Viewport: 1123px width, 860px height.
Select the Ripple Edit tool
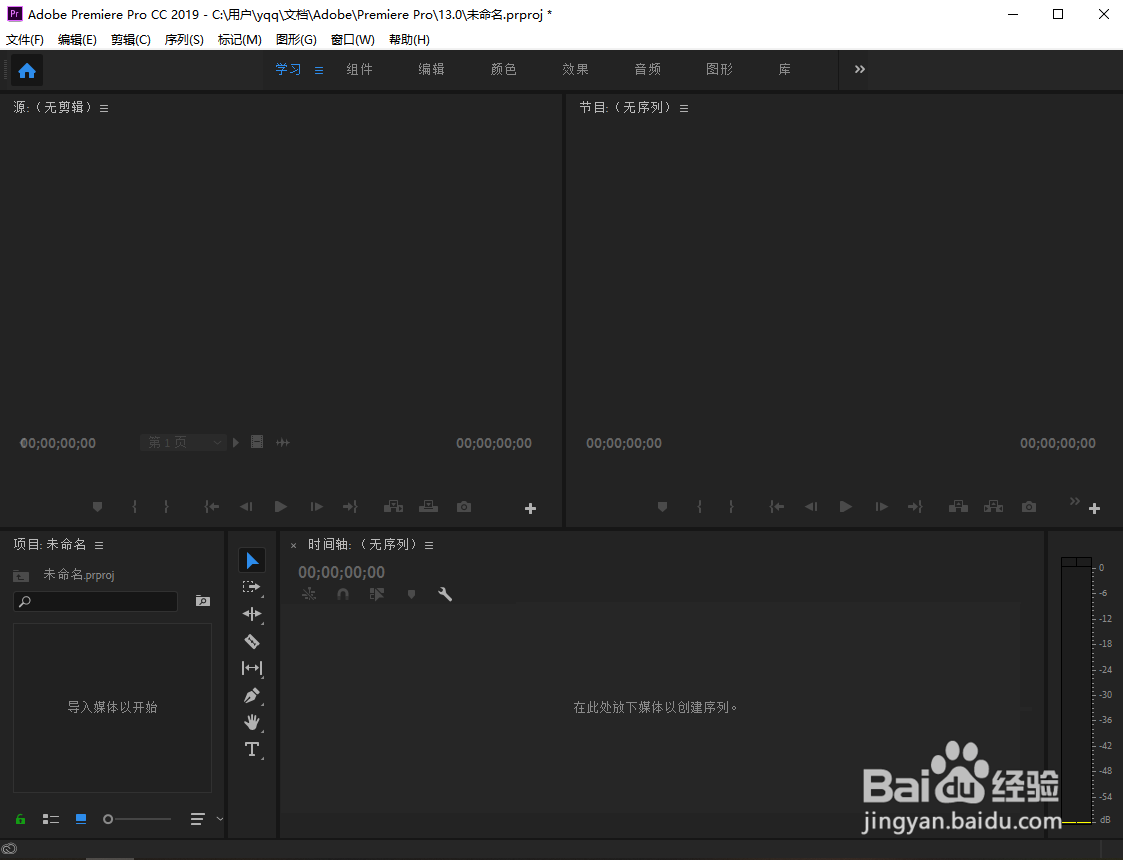point(251,614)
